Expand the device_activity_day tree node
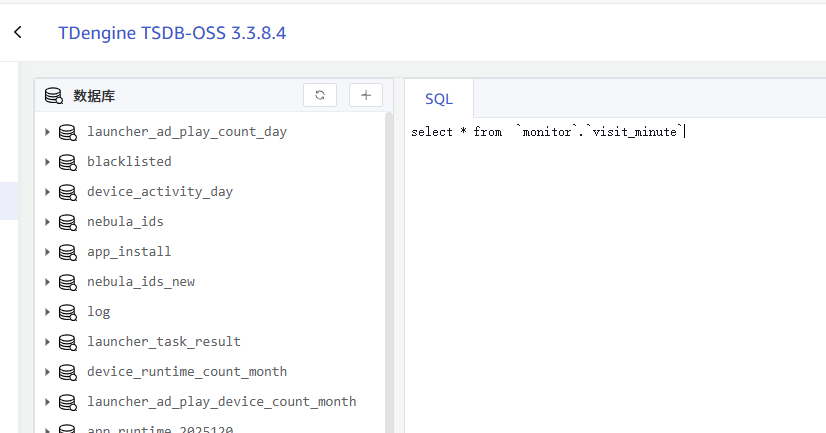This screenshot has height=433, width=826. (47, 192)
